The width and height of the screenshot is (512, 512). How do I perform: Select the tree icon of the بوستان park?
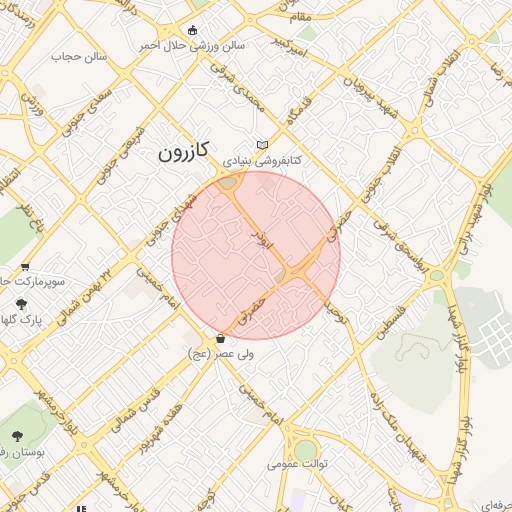(17, 436)
